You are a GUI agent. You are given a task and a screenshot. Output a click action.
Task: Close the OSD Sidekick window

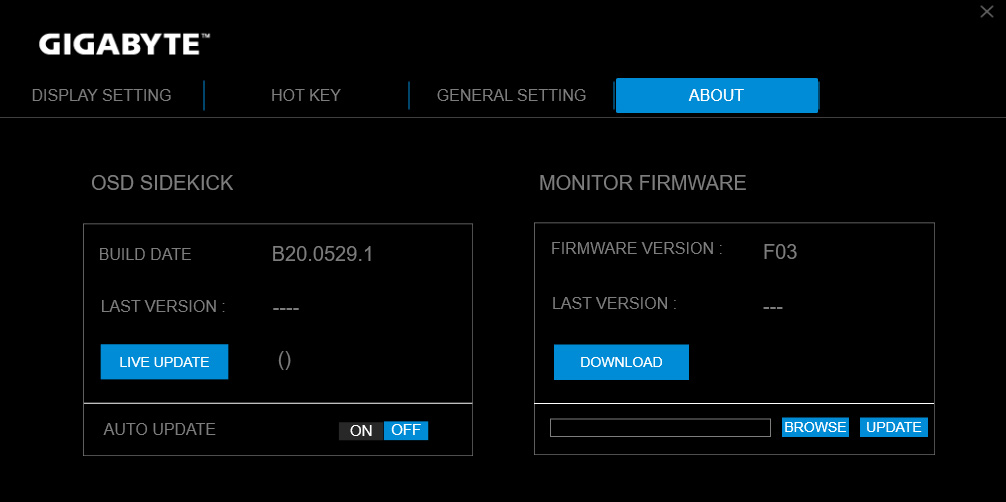[x=986, y=11]
